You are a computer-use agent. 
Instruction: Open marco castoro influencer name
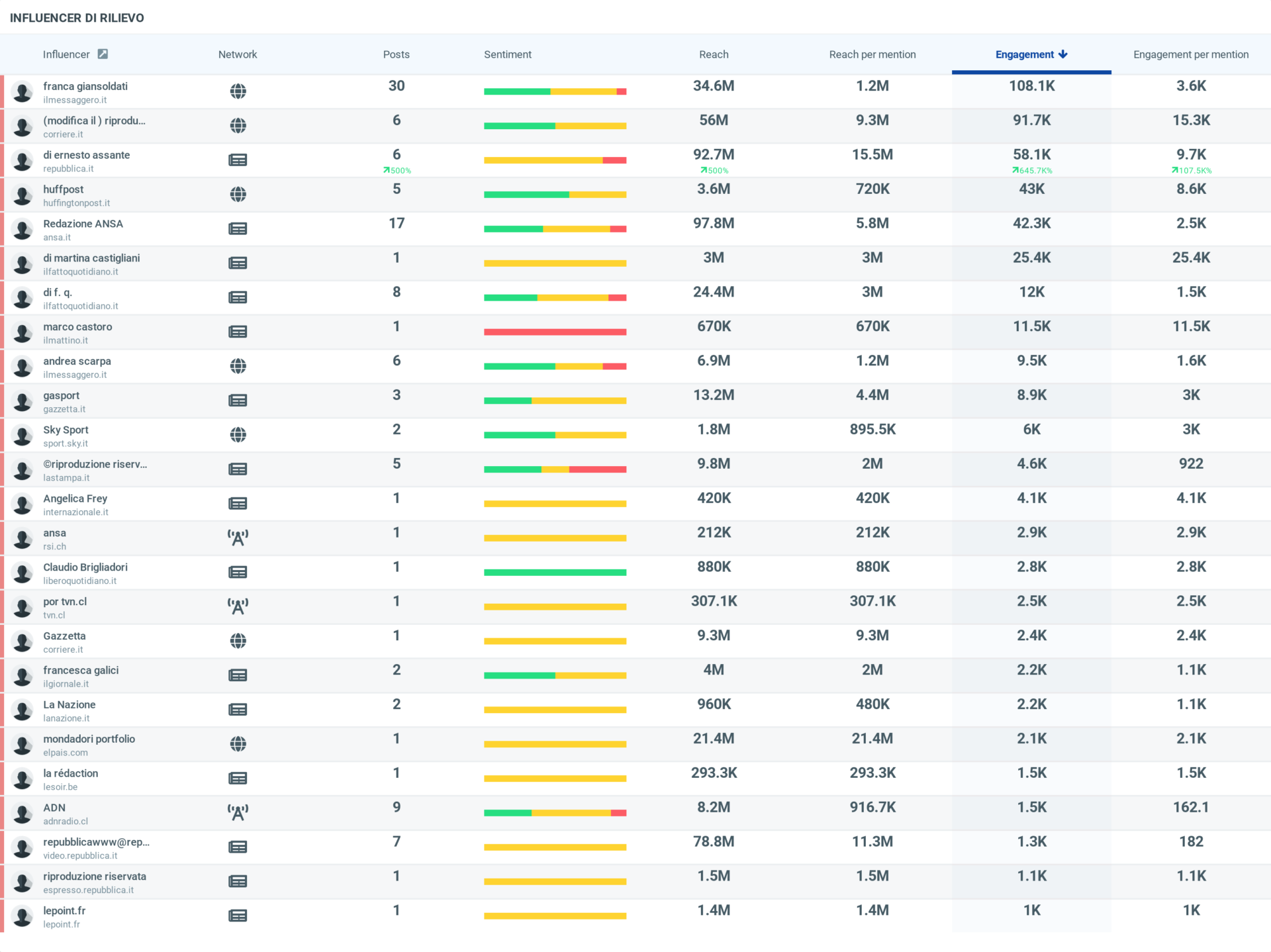pos(77,327)
